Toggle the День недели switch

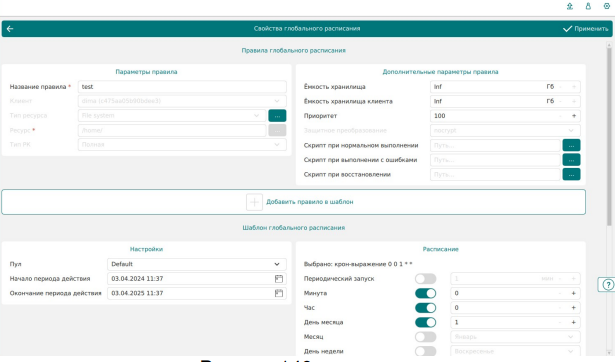pyautogui.click(x=426, y=351)
